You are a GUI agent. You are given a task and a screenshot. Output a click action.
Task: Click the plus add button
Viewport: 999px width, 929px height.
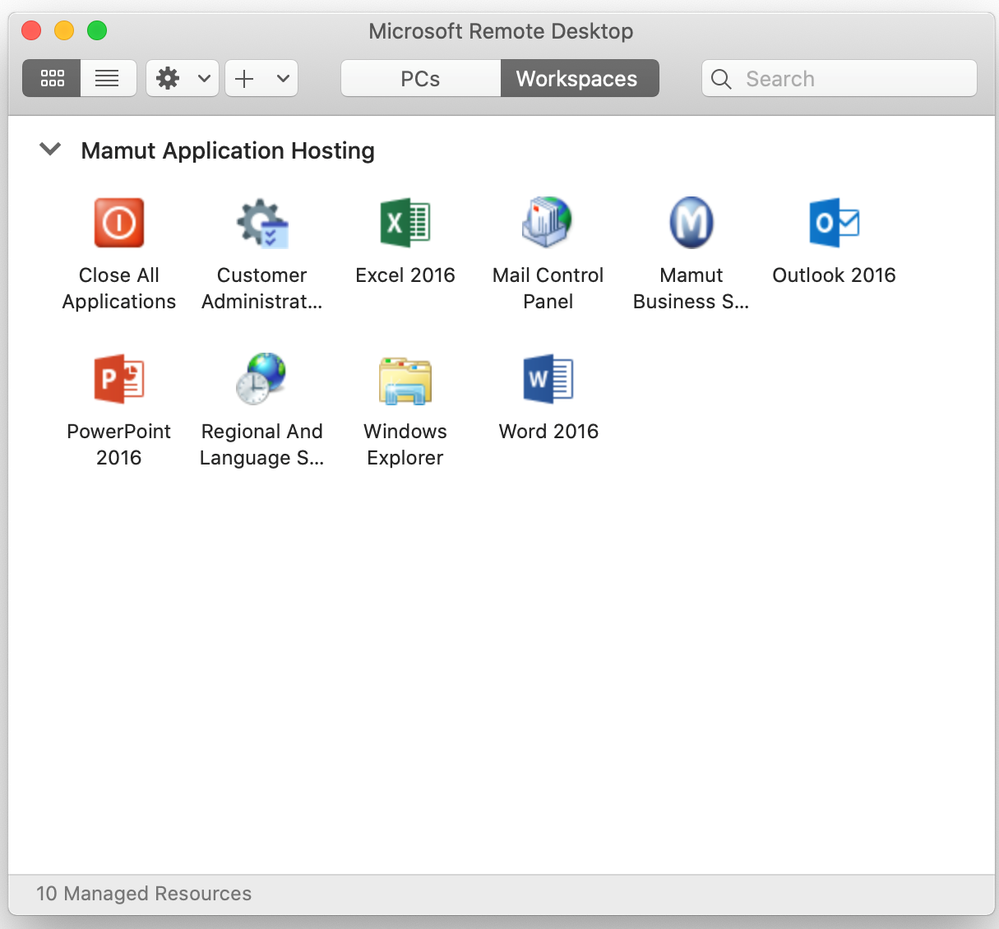pos(245,78)
